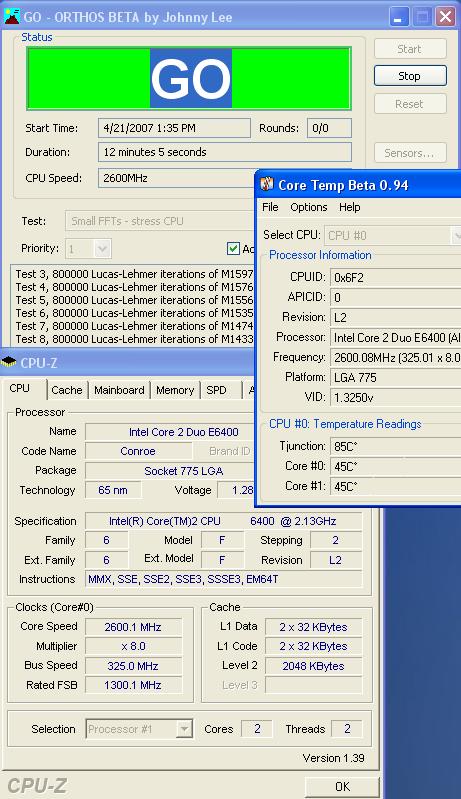The height and width of the screenshot is (799, 461).
Task: Click OK in the CPU-Z window
Action: tap(342, 787)
